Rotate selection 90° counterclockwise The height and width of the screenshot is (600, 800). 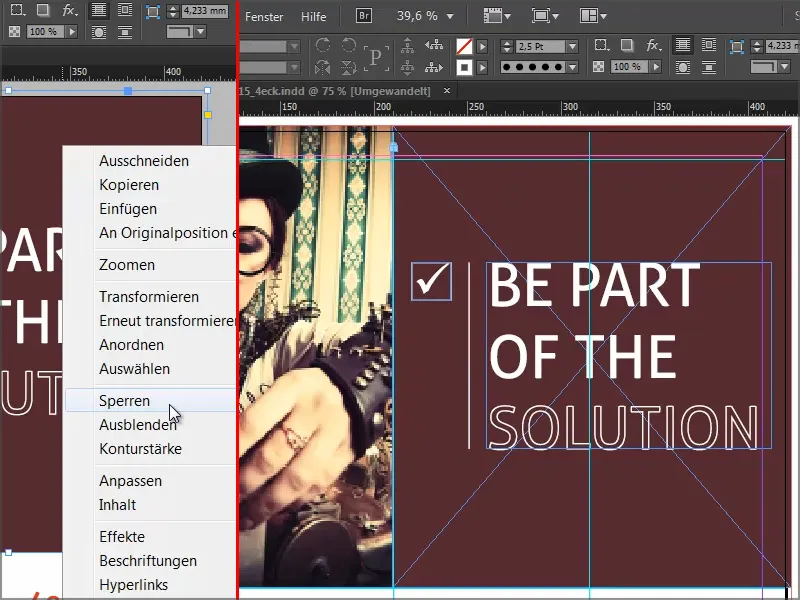pyautogui.click(x=348, y=45)
